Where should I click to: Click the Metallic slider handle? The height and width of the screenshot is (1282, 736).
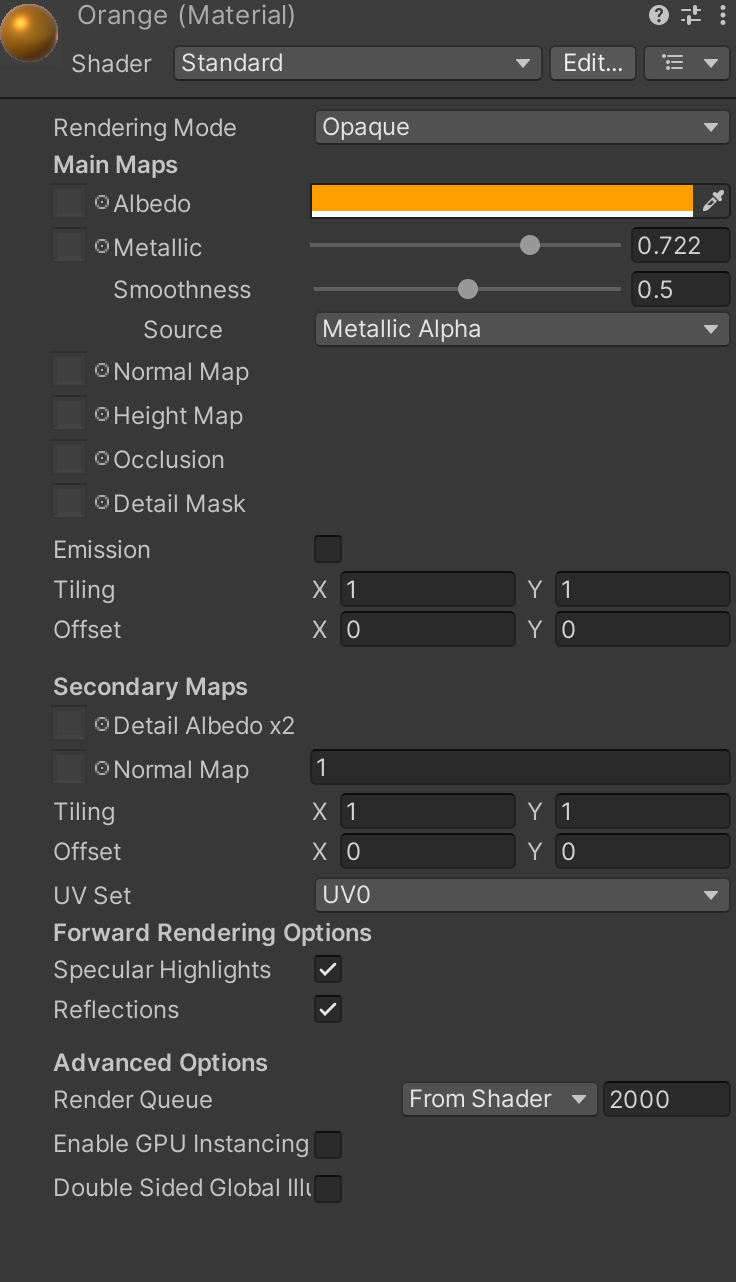tap(530, 245)
